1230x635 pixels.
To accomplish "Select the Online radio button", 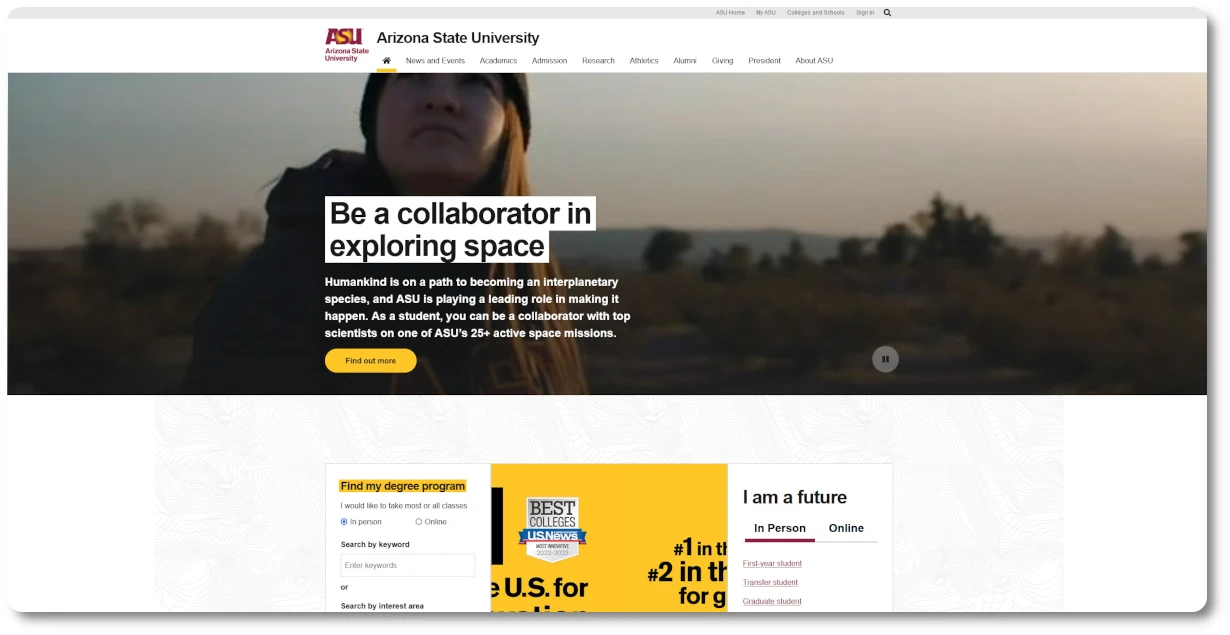I will (x=419, y=522).
